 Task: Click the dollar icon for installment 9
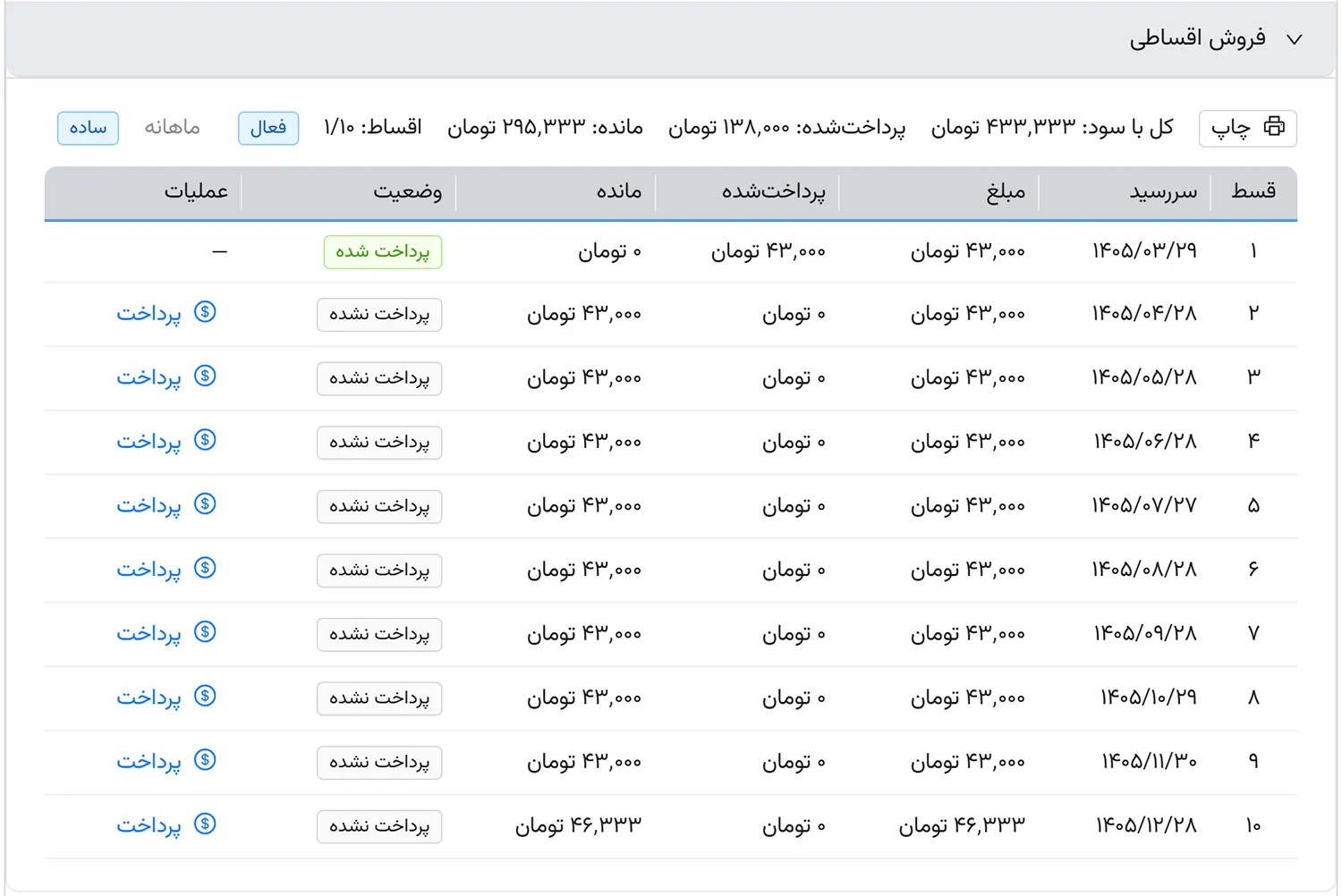click(x=205, y=760)
